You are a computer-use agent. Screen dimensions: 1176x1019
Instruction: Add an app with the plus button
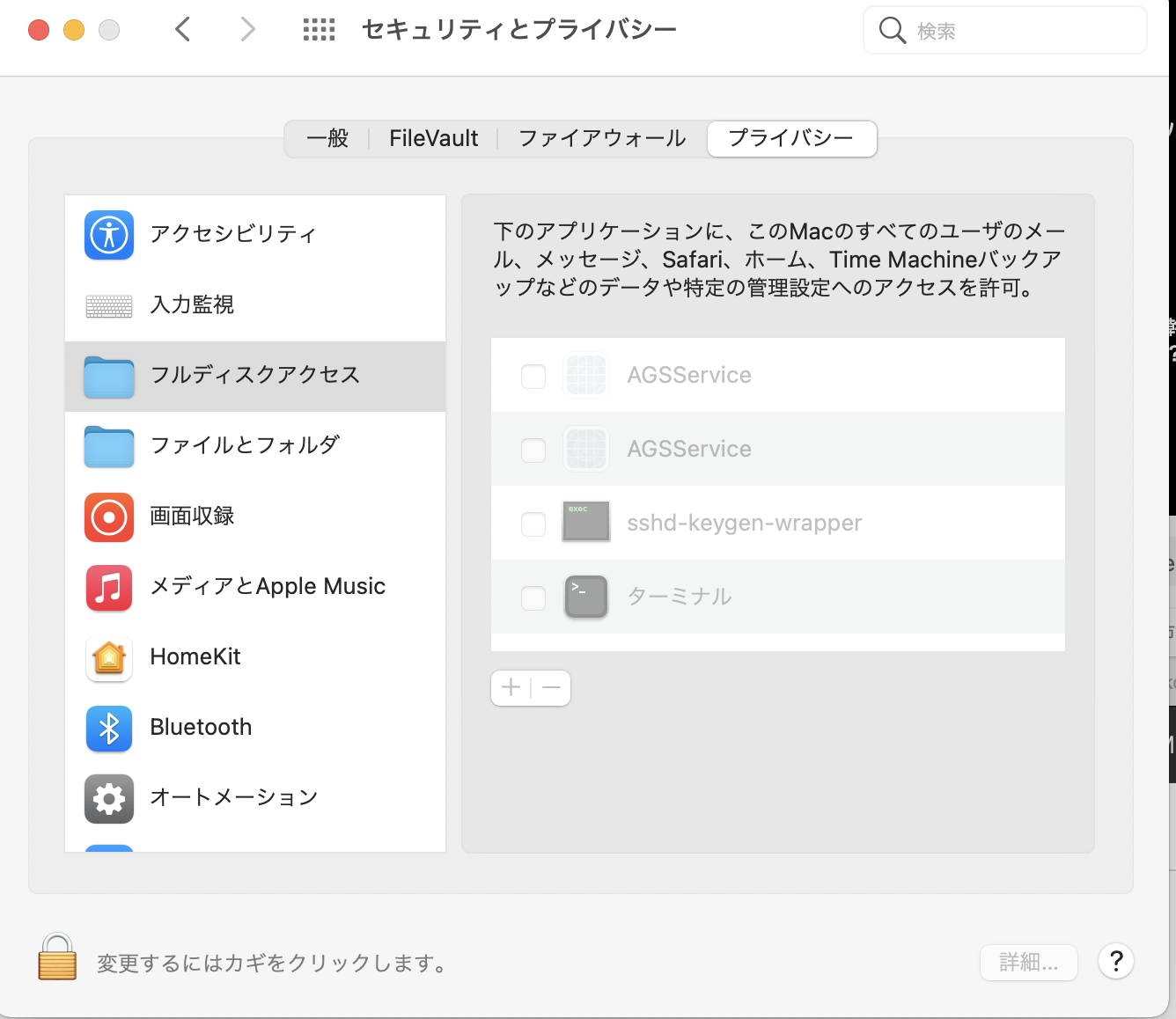(511, 687)
